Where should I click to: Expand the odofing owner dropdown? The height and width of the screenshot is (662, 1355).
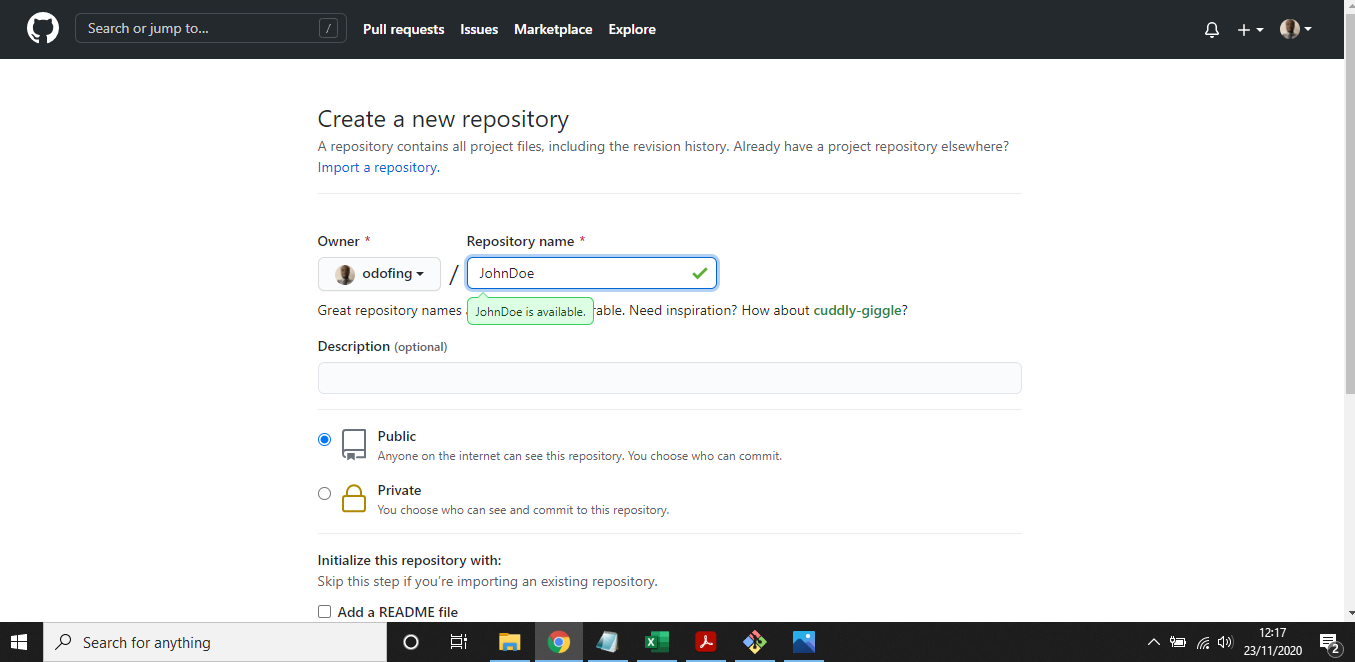coord(379,274)
